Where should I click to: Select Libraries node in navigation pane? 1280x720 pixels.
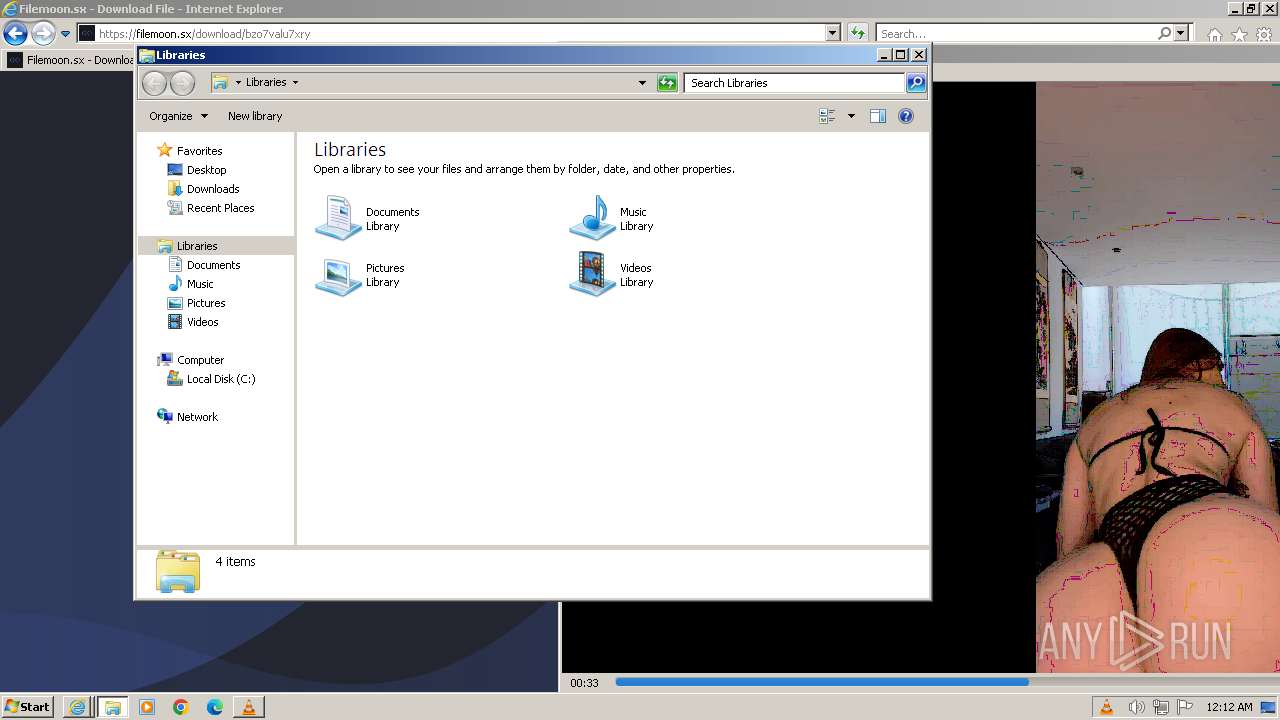pos(196,246)
